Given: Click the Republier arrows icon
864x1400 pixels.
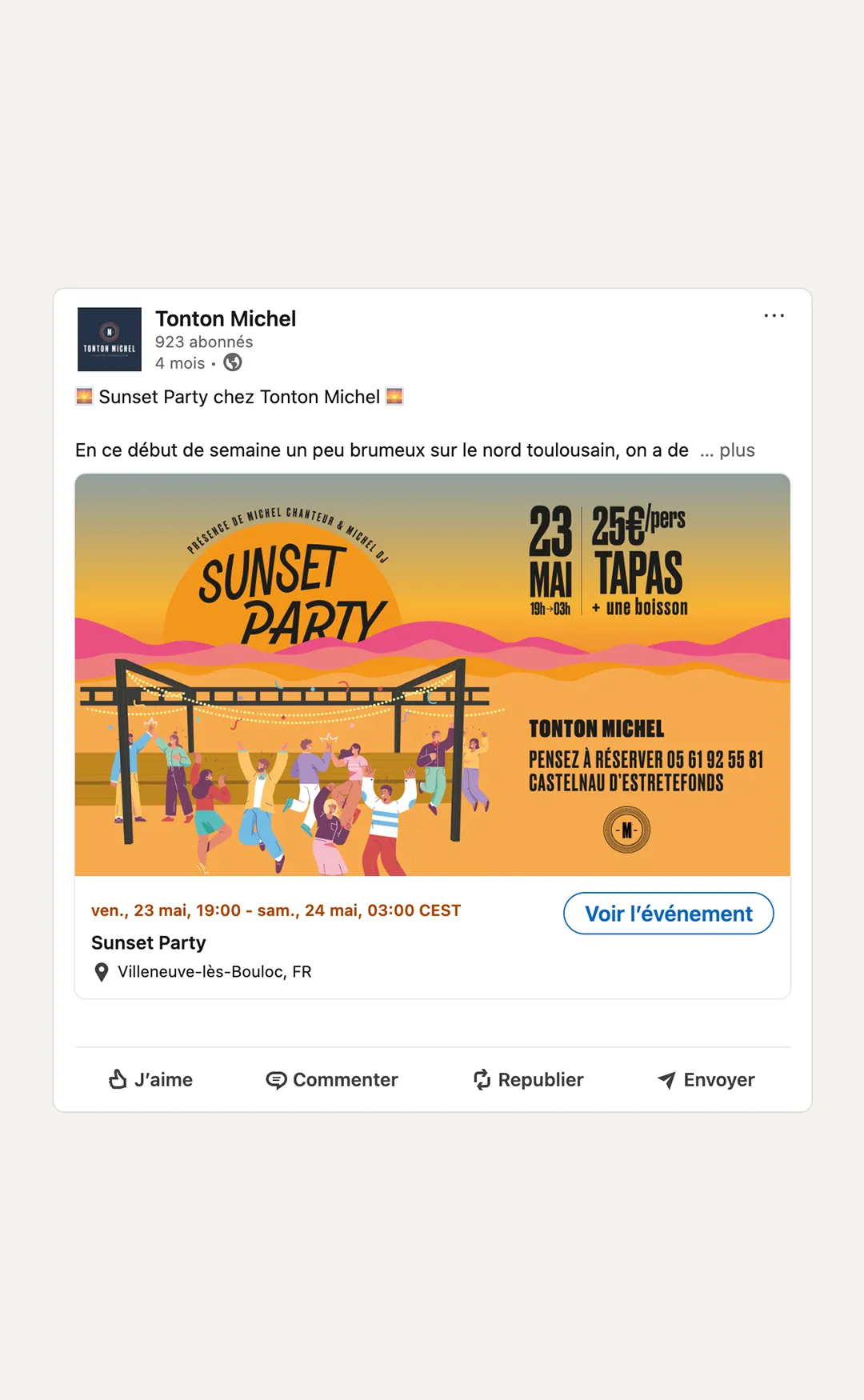Looking at the screenshot, I should click(x=482, y=1080).
